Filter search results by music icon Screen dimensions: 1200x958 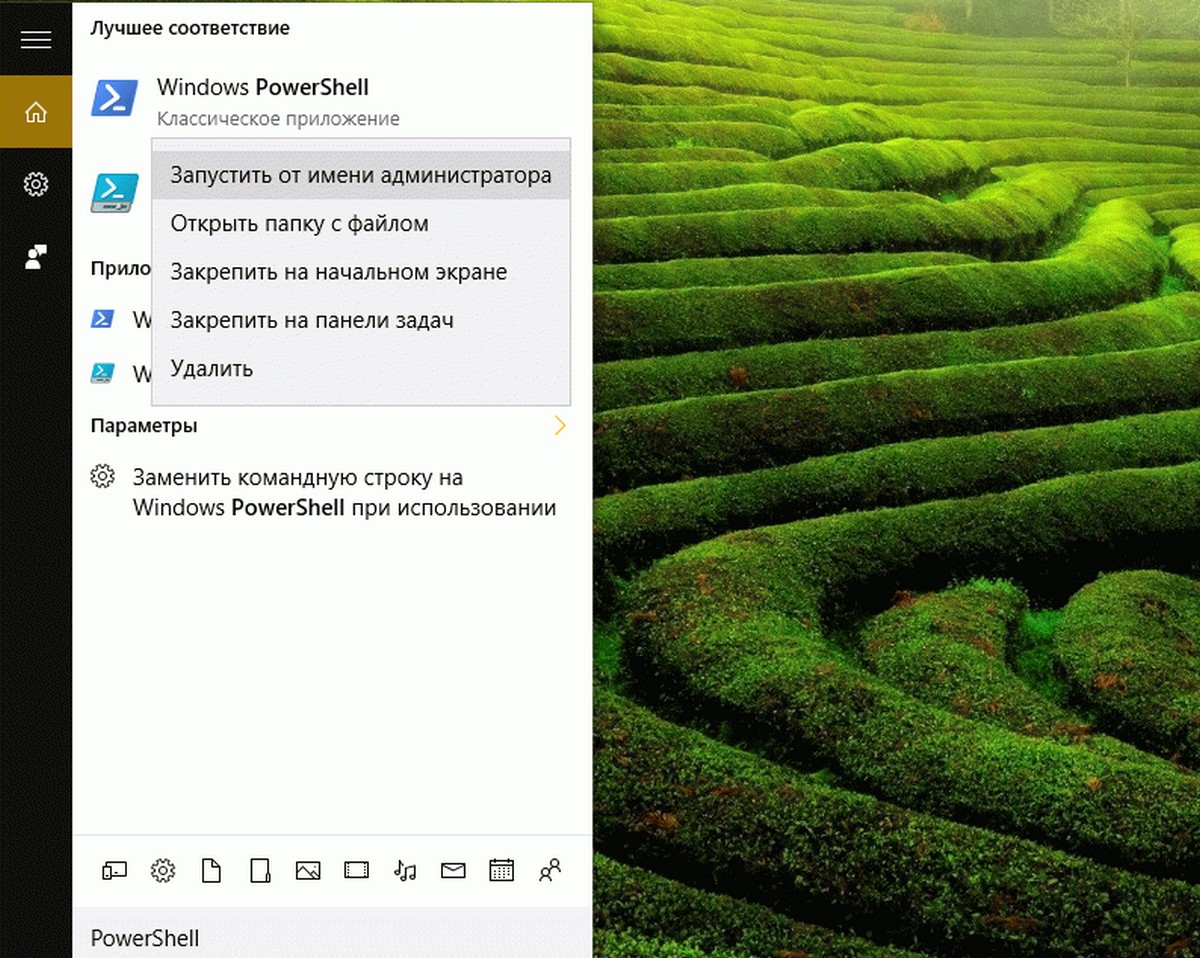pyautogui.click(x=405, y=871)
